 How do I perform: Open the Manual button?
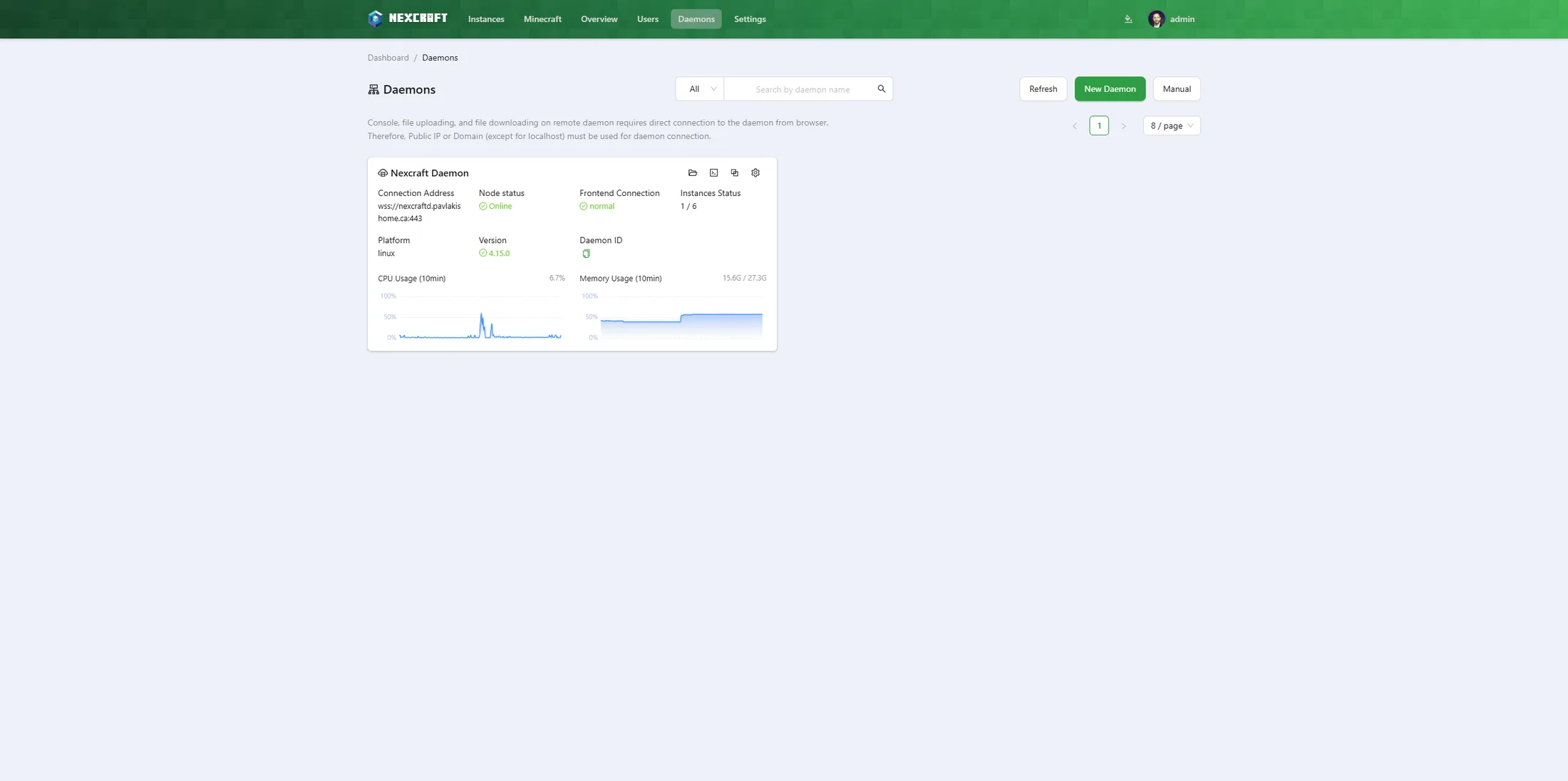click(x=1177, y=89)
